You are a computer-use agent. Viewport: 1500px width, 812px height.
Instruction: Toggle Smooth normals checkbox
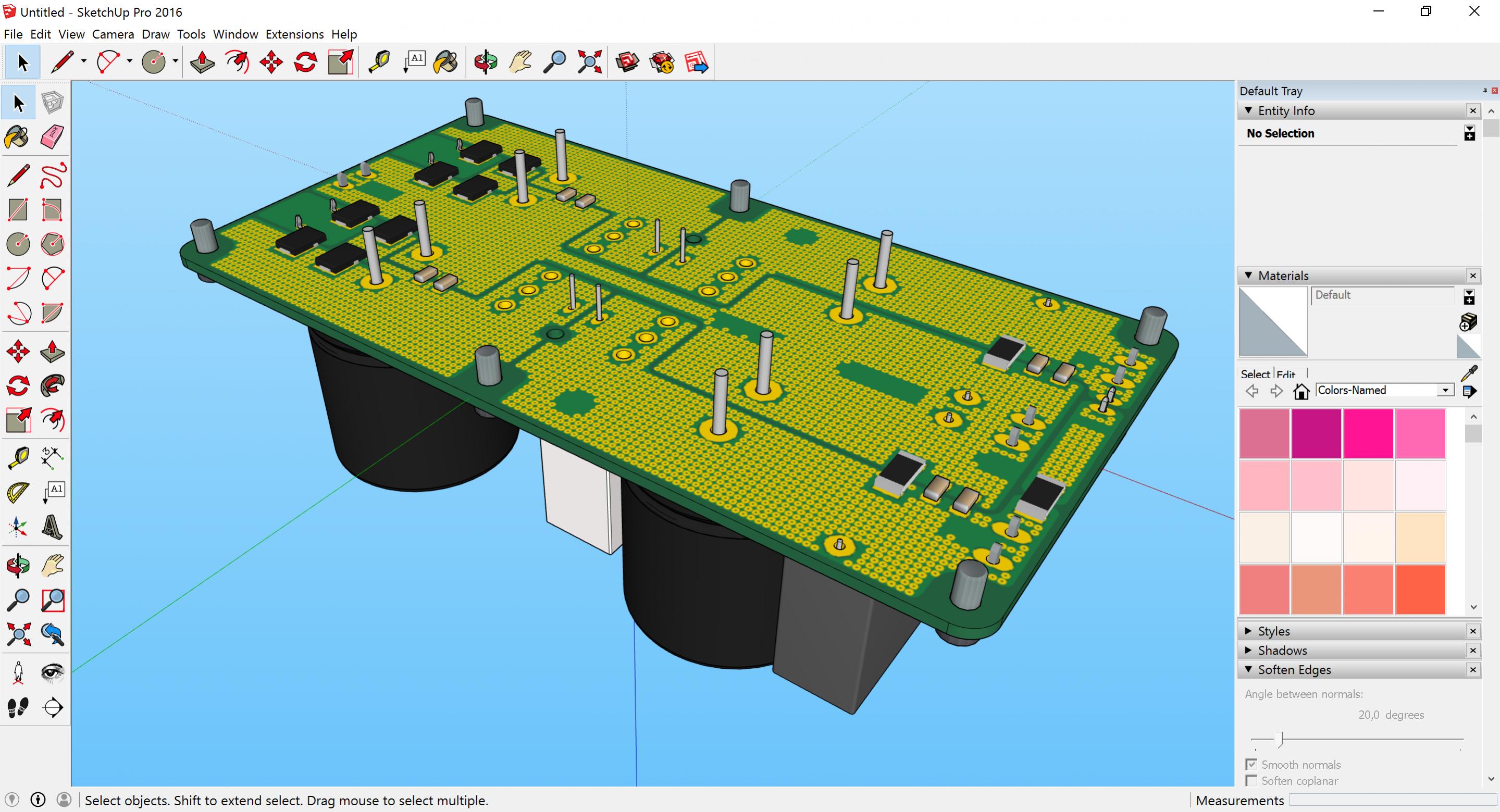pos(1251,764)
